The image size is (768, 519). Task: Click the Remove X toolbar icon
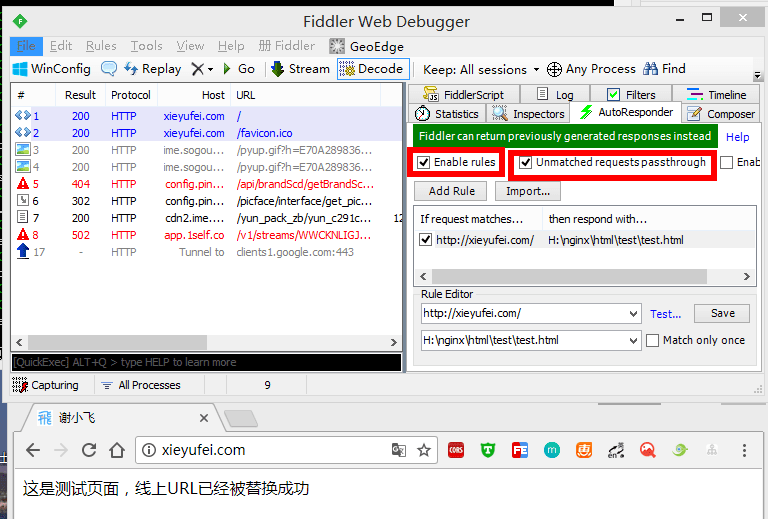(x=197, y=69)
